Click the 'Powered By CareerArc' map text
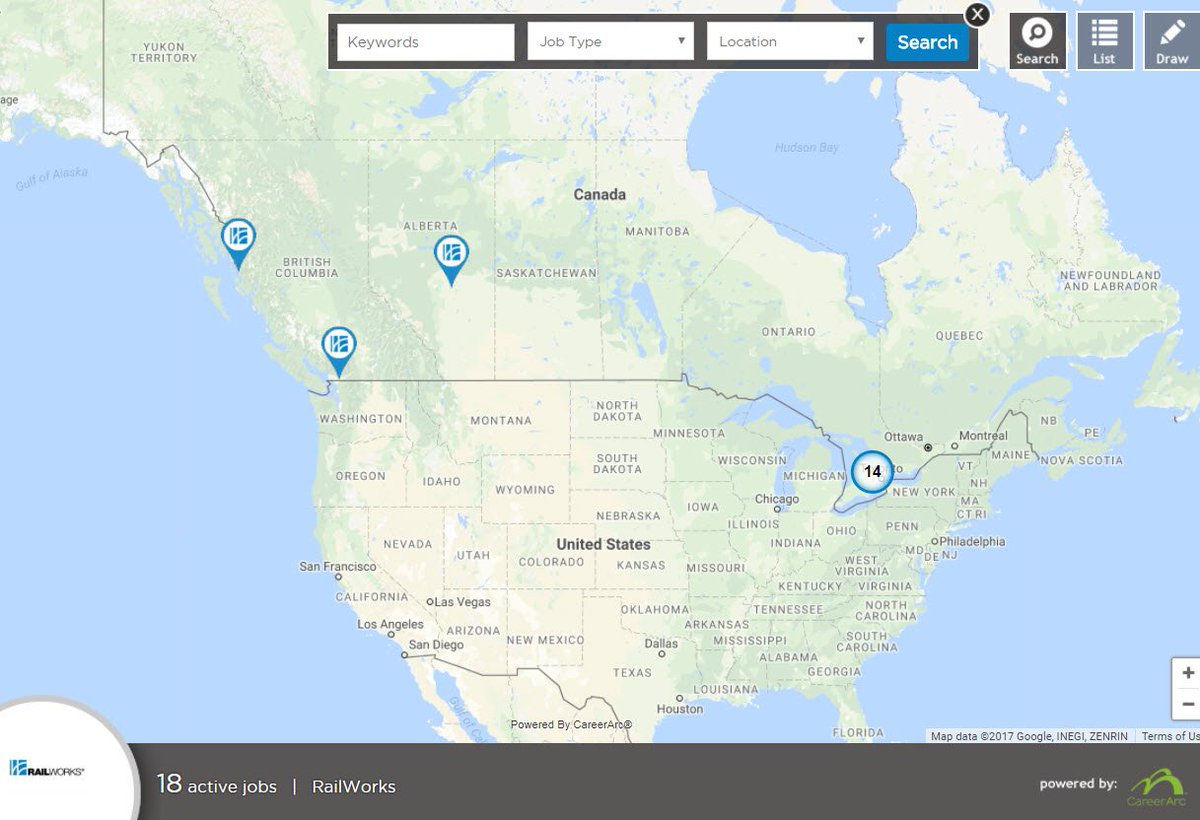 571,724
